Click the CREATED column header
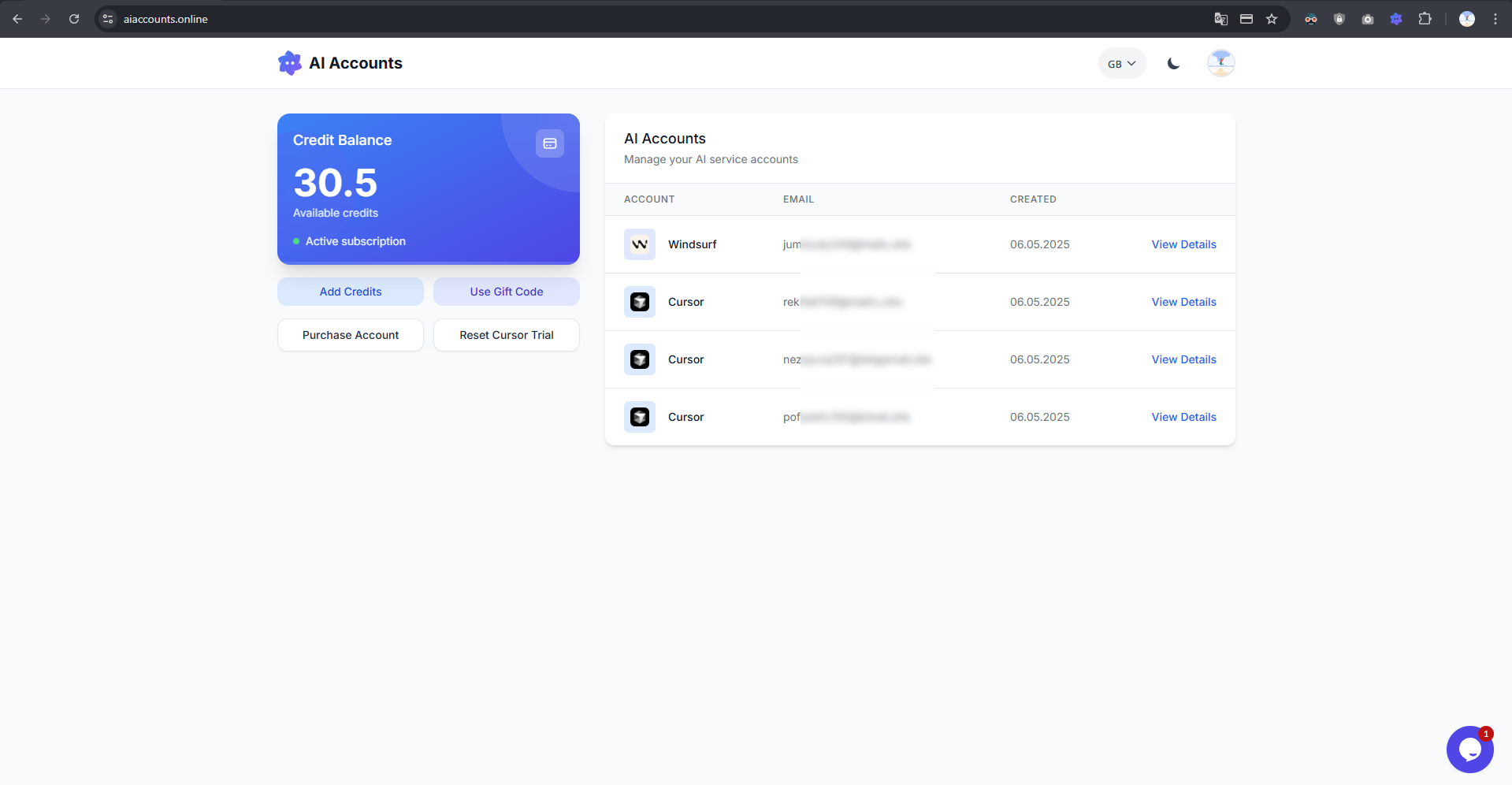Screen dimensions: 1512x785 tap(1033, 199)
